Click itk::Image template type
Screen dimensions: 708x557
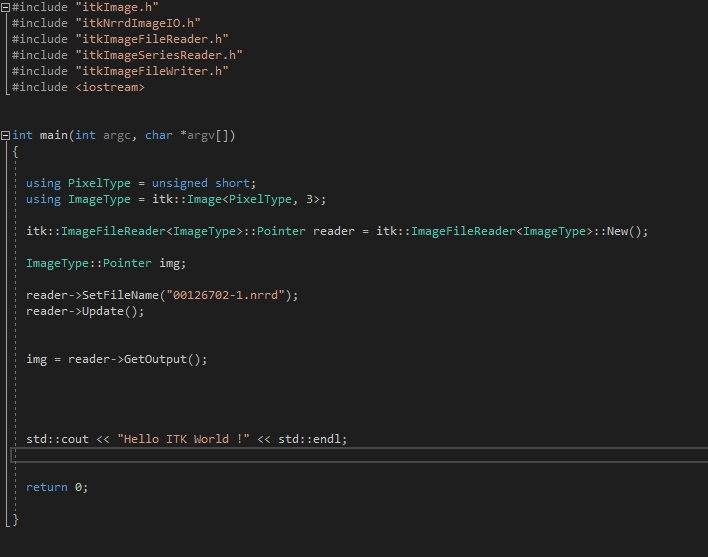click(186, 200)
